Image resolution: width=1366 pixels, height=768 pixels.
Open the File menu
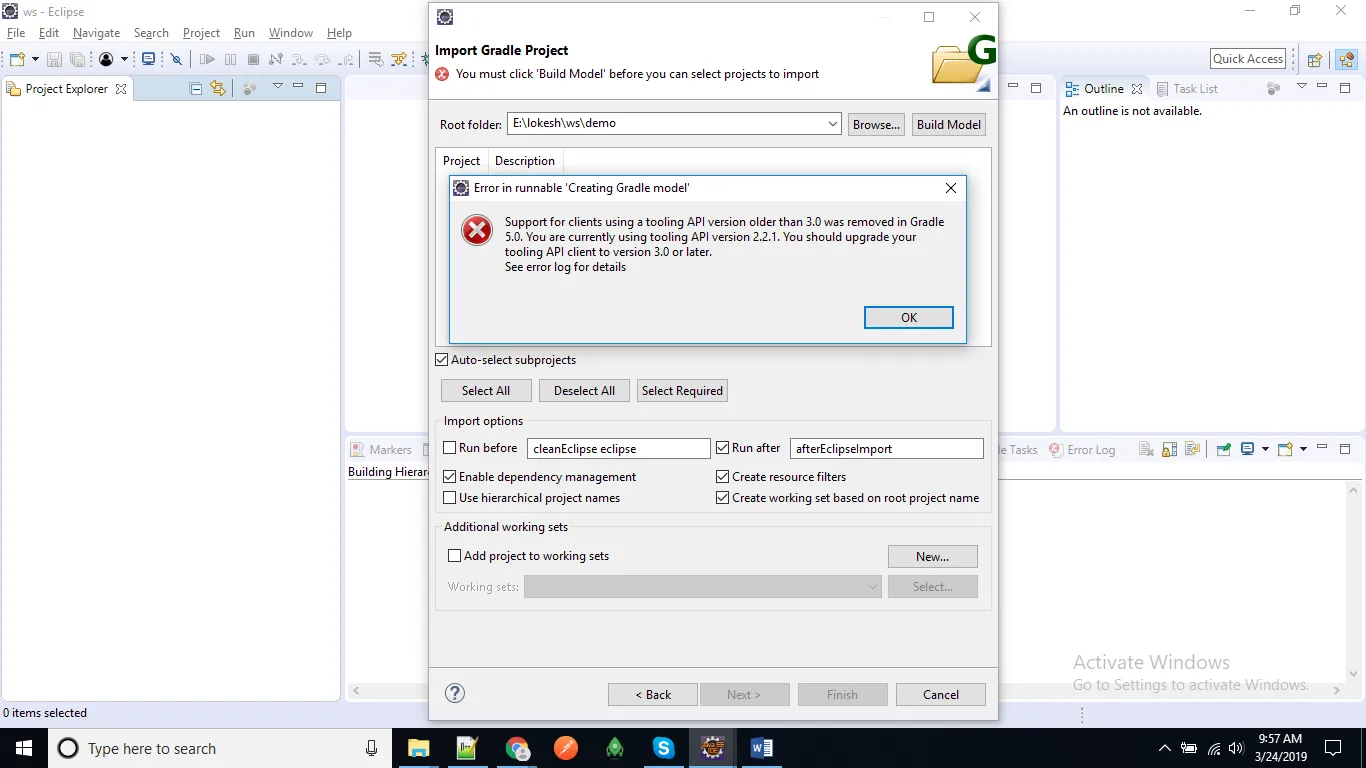point(16,33)
